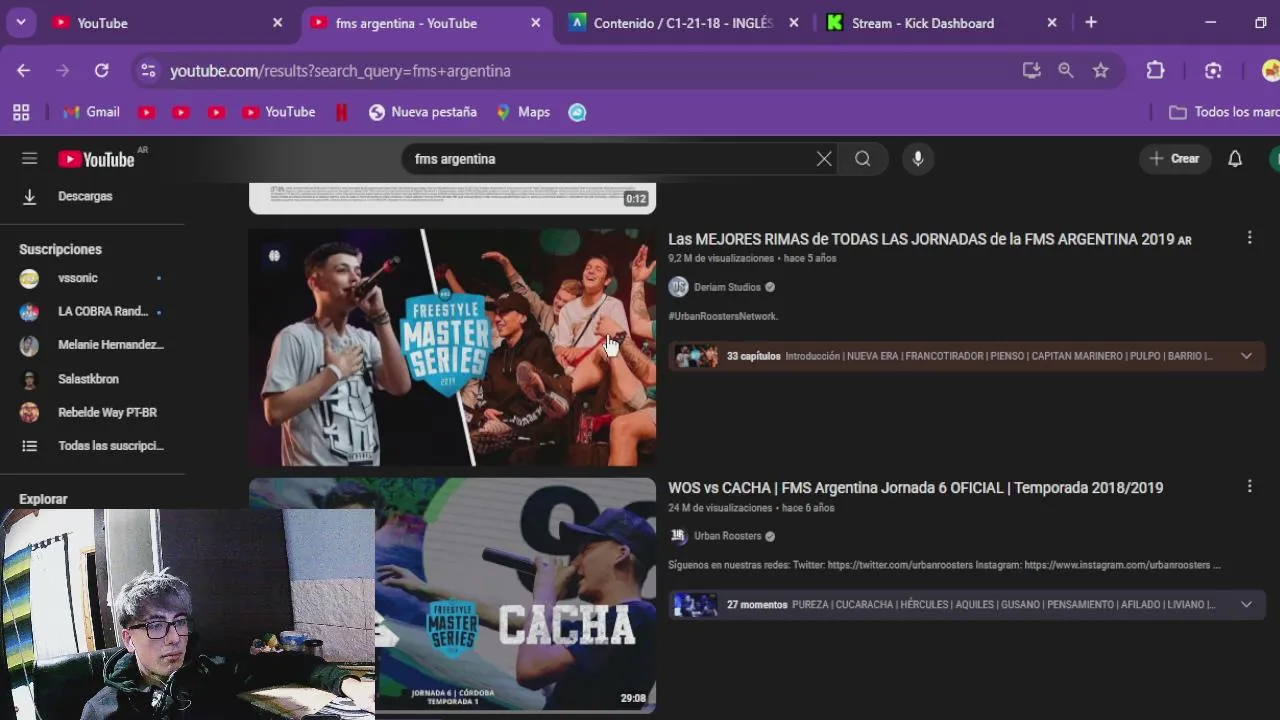The width and height of the screenshot is (1280, 720).
Task: Open the Maps bookmark
Action: [x=523, y=112]
